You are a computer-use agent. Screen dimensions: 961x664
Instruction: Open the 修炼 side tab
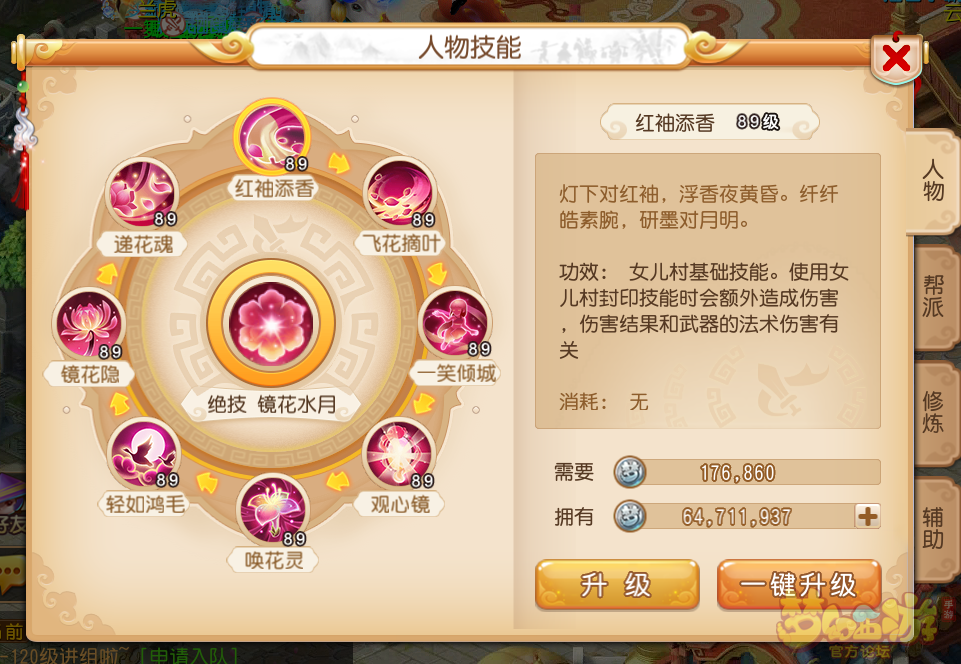pos(934,412)
